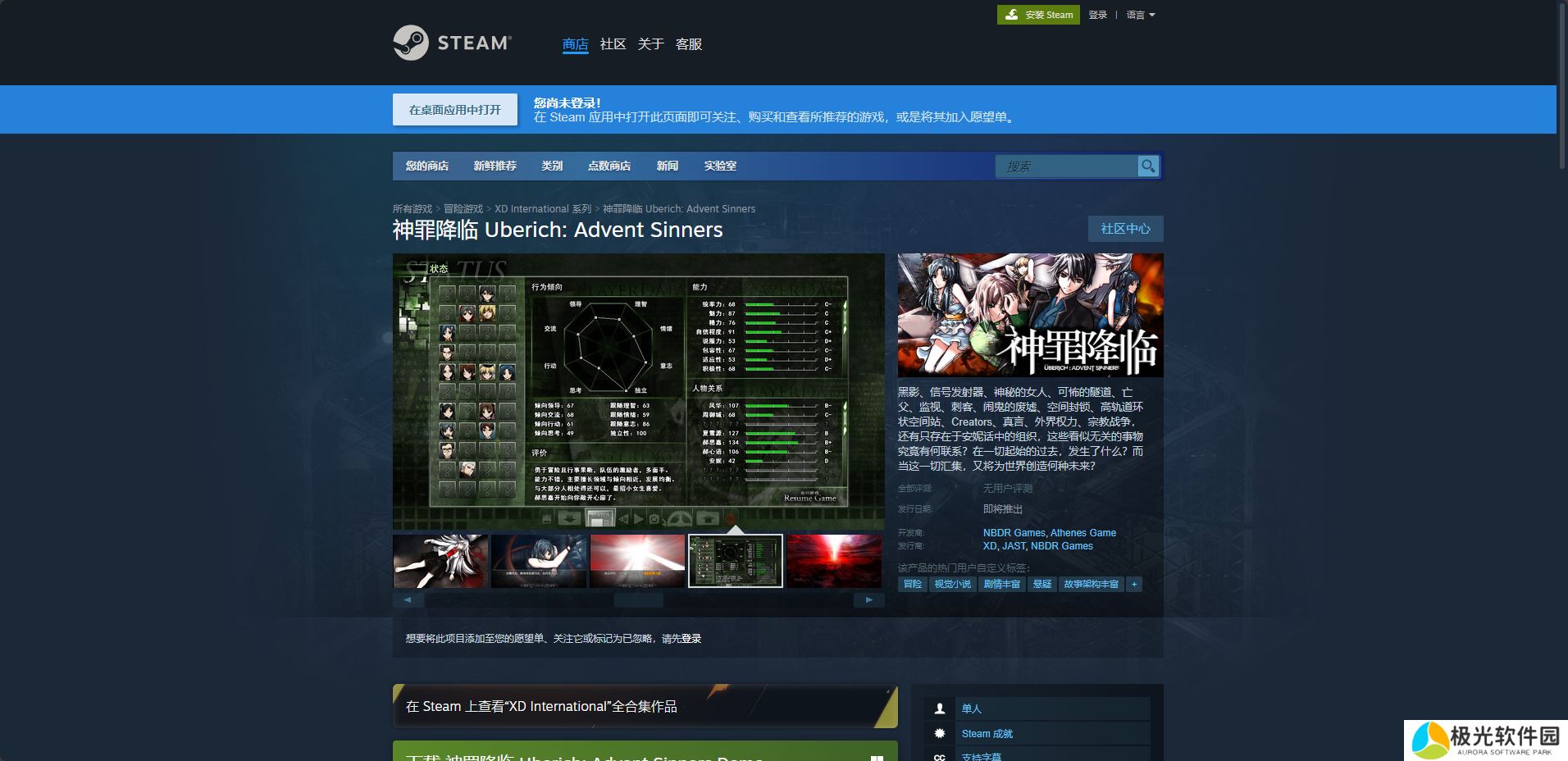Click the plus button to add tag
This screenshot has height=761, width=1568.
pyautogui.click(x=1134, y=584)
